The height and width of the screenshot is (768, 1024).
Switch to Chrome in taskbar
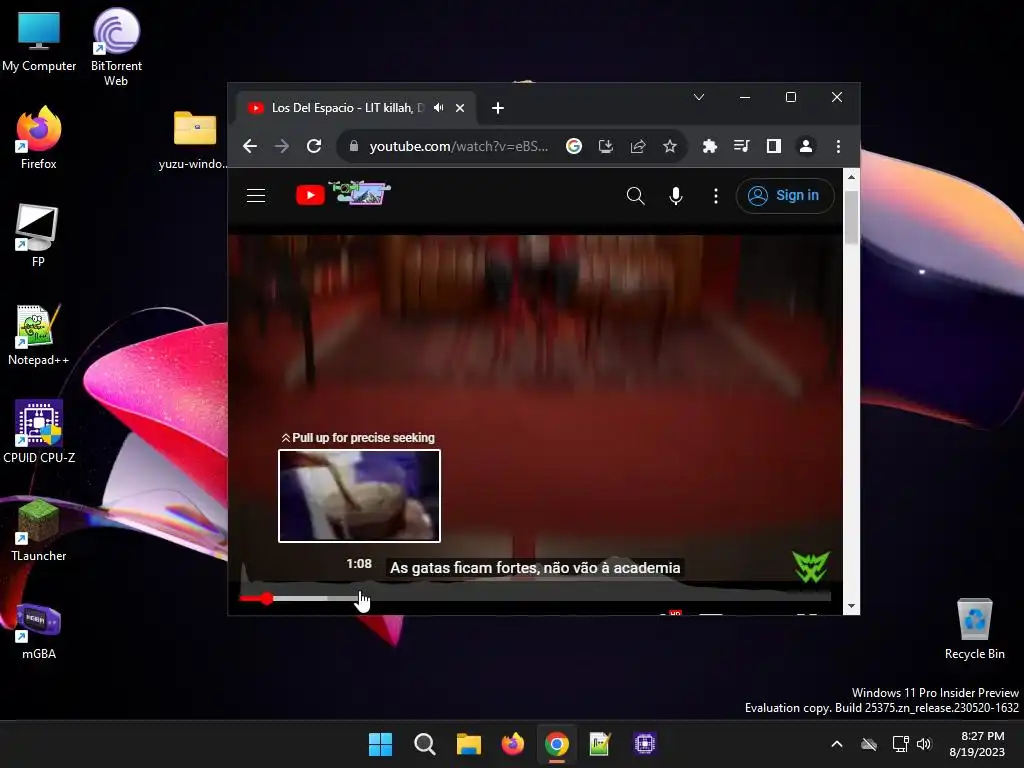(556, 744)
